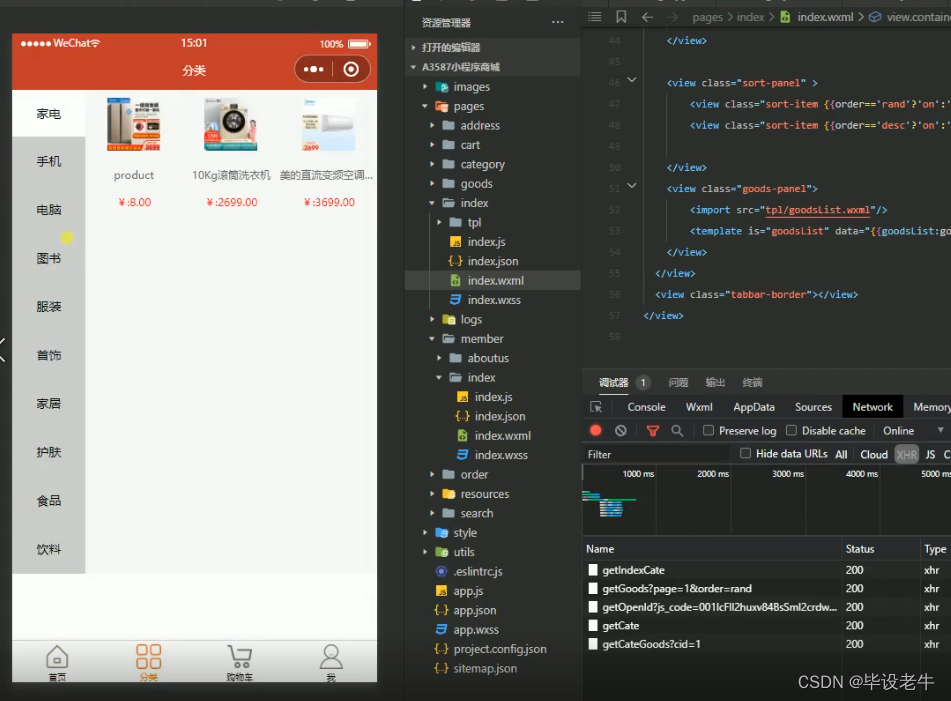Select the 食品 category in simulator
951x701 pixels.
[x=49, y=501]
